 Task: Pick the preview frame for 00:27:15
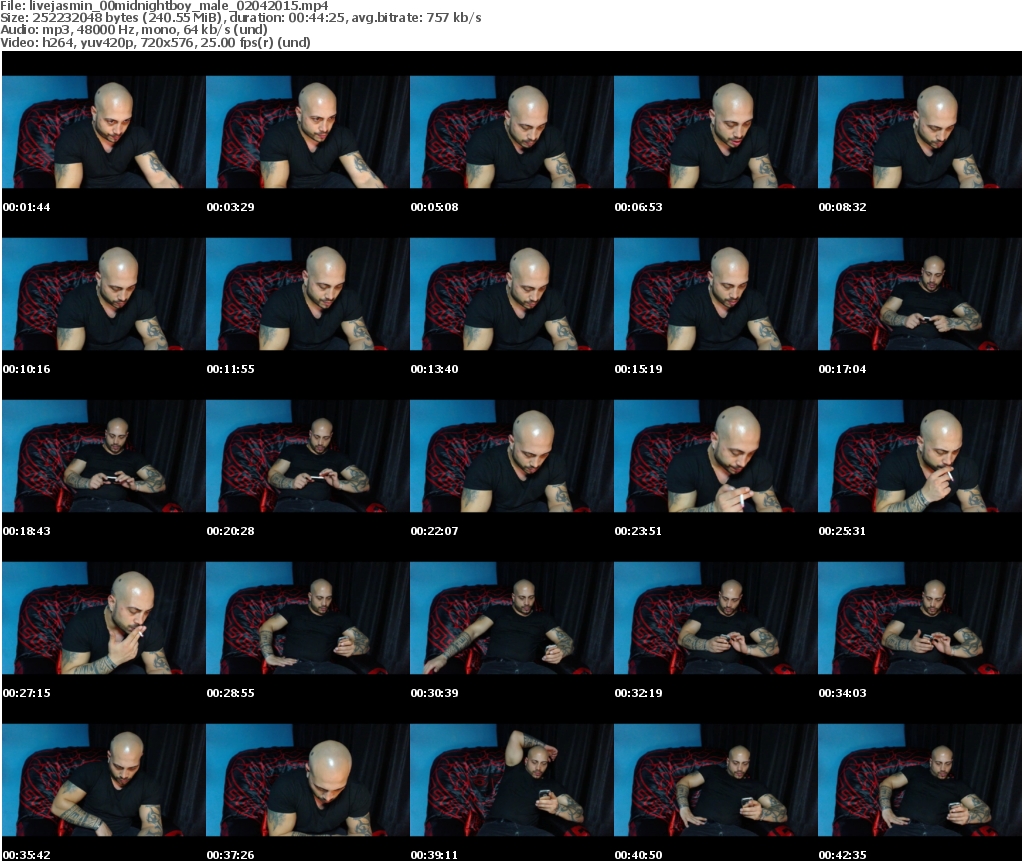point(104,618)
